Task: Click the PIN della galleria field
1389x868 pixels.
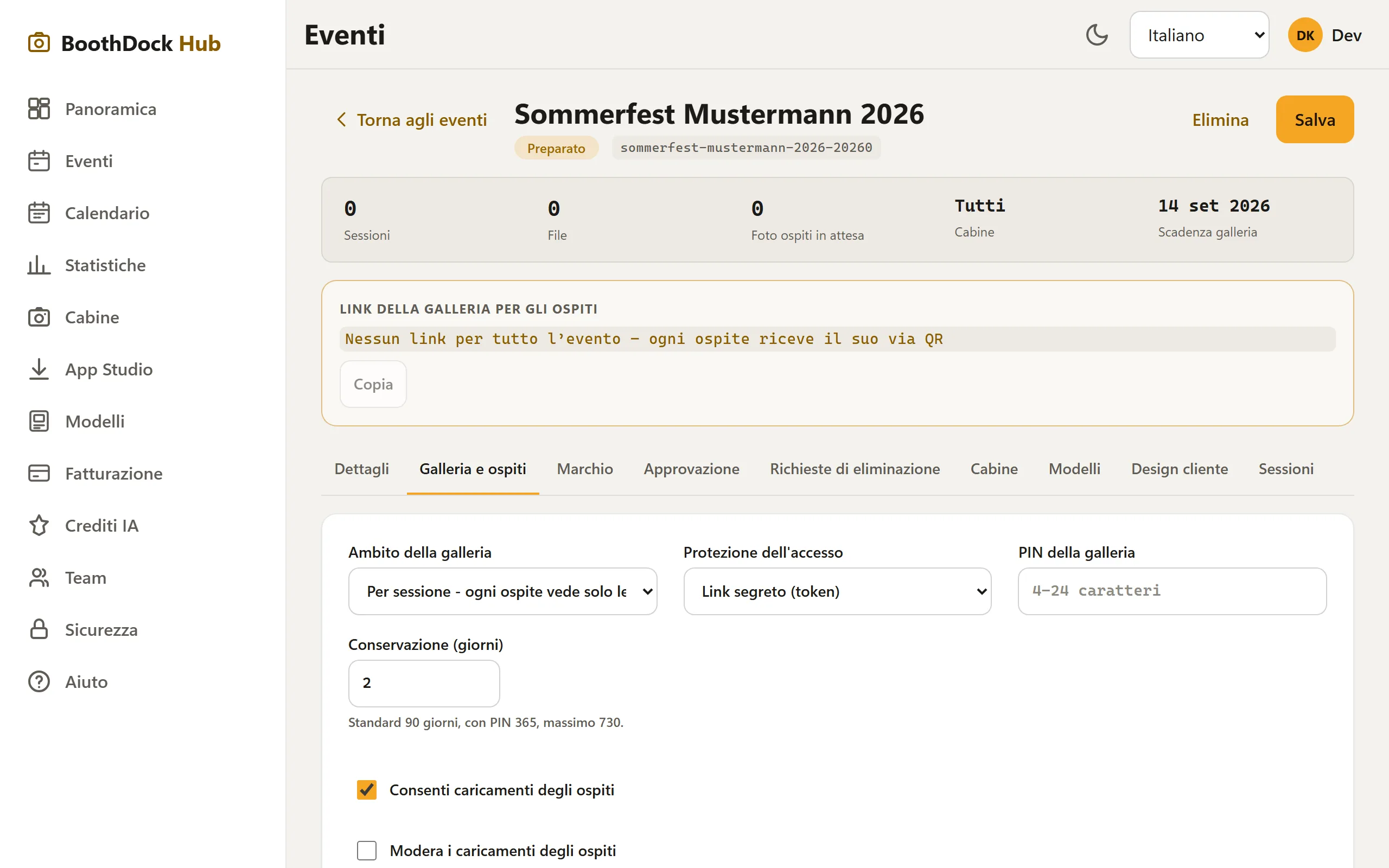Action: [1172, 591]
